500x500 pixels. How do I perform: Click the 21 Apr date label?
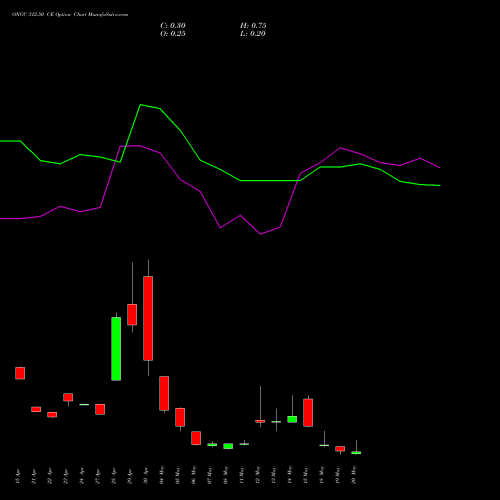(34, 476)
